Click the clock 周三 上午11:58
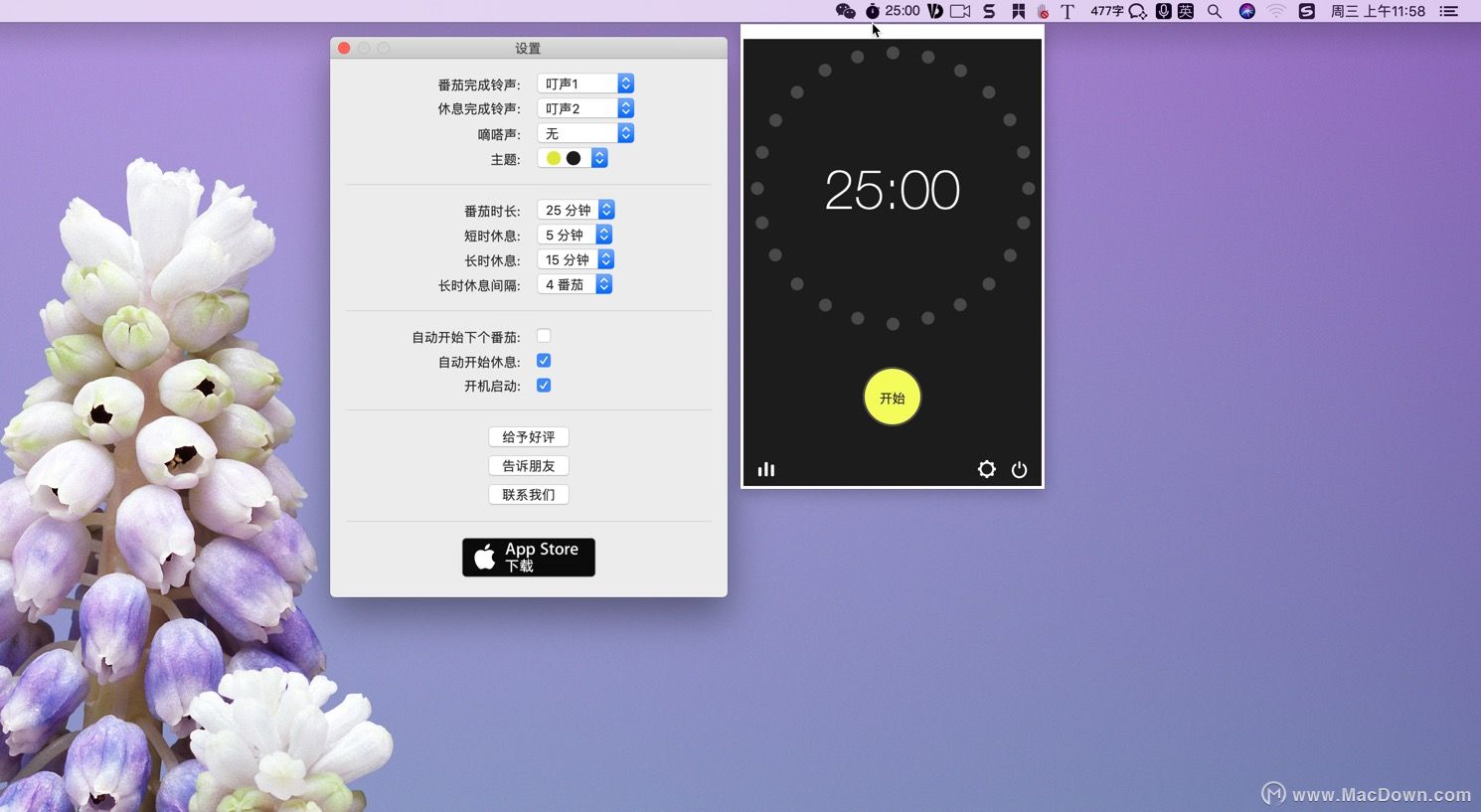The image size is (1481, 812). (1378, 11)
